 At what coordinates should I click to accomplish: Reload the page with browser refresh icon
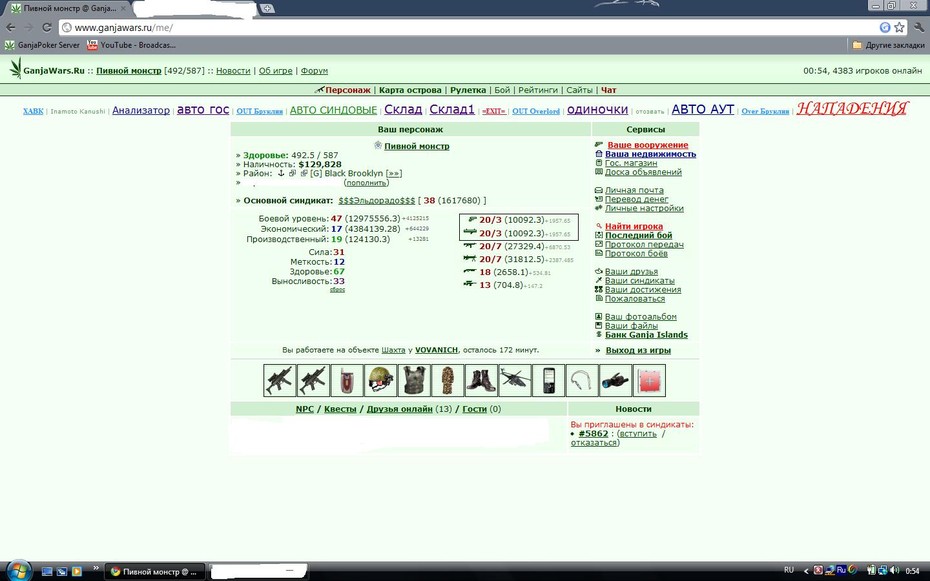click(x=47, y=27)
